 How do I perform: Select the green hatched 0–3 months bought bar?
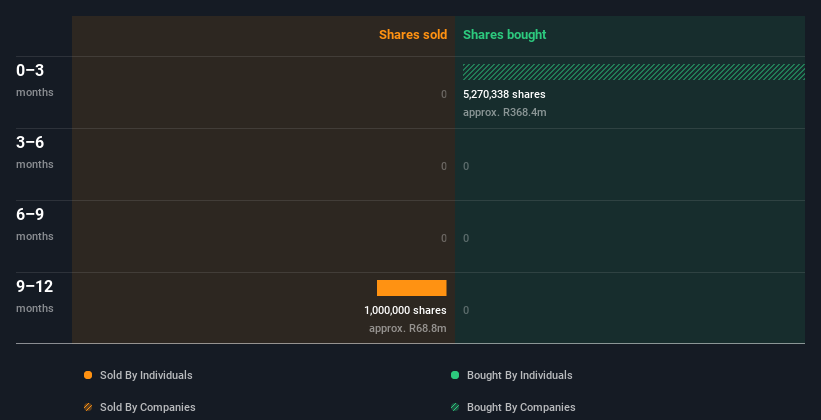pyautogui.click(x=634, y=72)
